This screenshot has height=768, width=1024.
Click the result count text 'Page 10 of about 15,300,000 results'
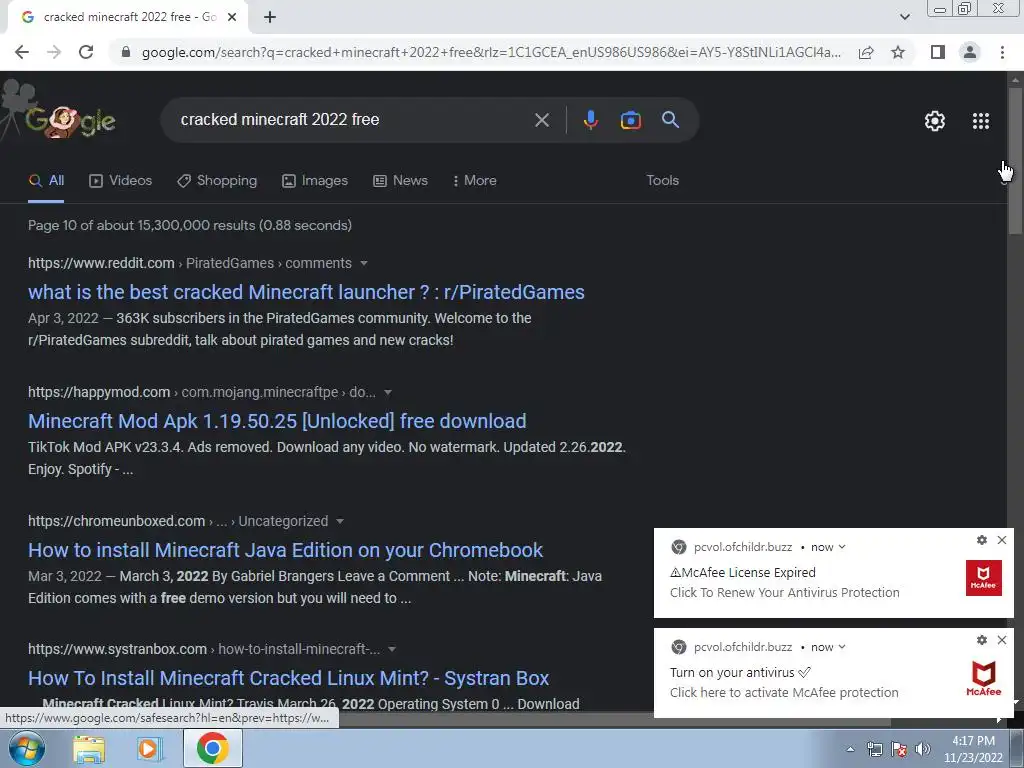pyautogui.click(x=142, y=225)
